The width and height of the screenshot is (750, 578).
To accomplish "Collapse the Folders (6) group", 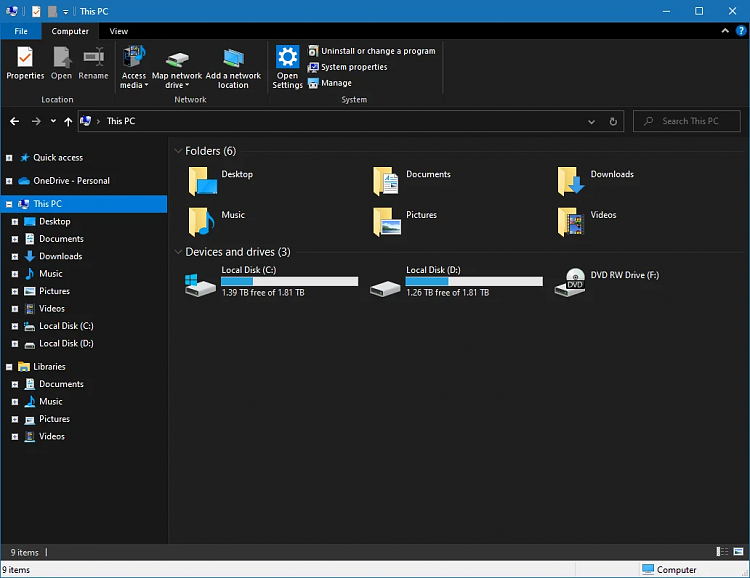I will (x=178, y=151).
